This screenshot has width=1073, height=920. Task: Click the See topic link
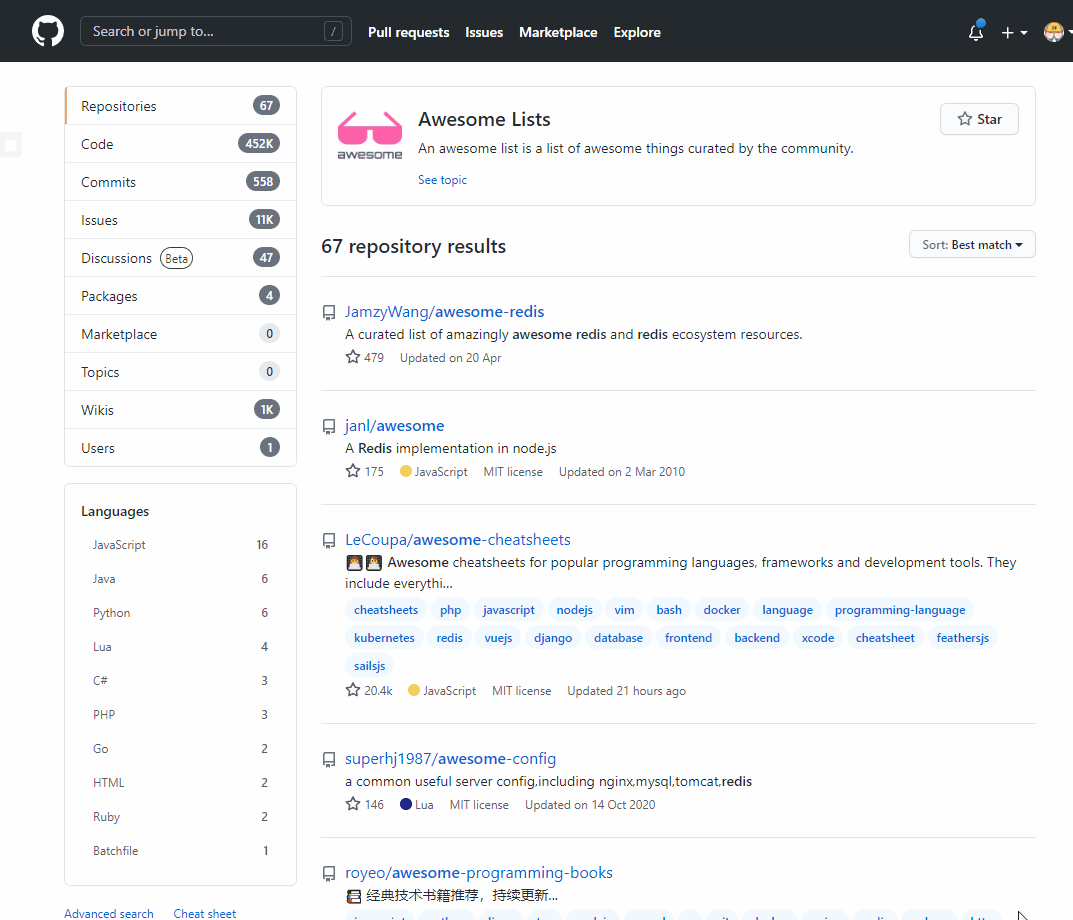(x=442, y=180)
